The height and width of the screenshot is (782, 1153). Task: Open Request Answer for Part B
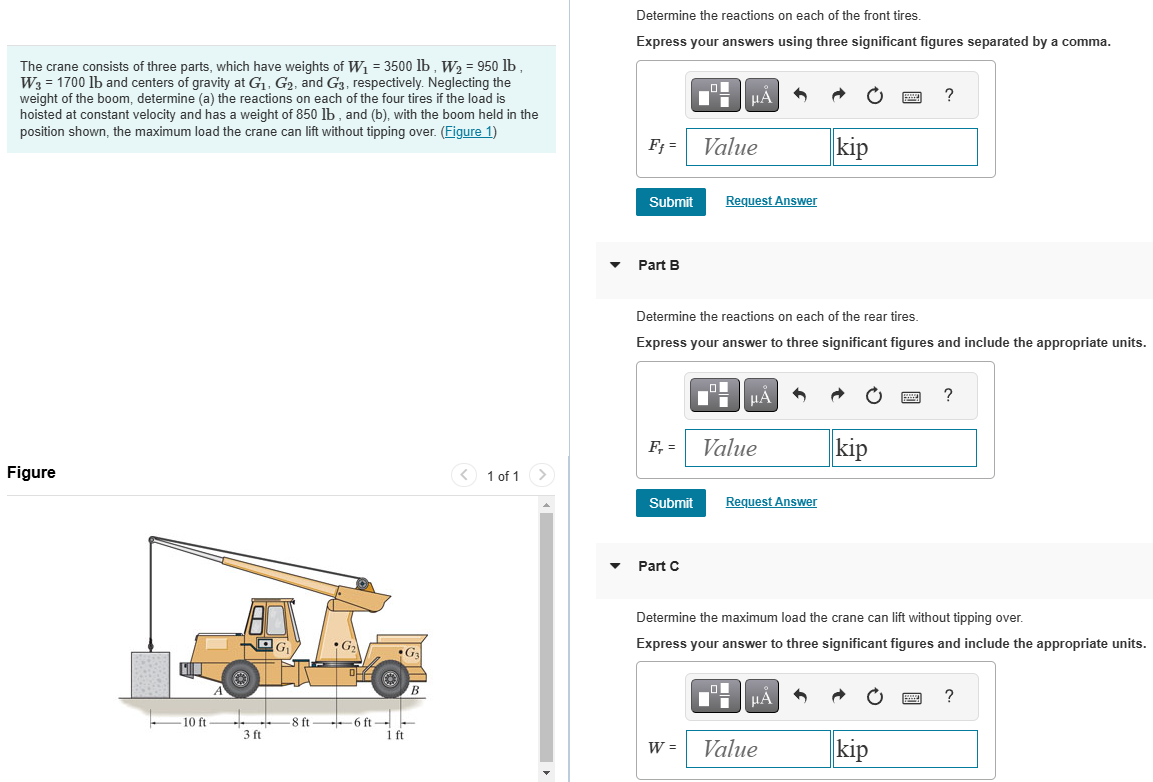770,501
